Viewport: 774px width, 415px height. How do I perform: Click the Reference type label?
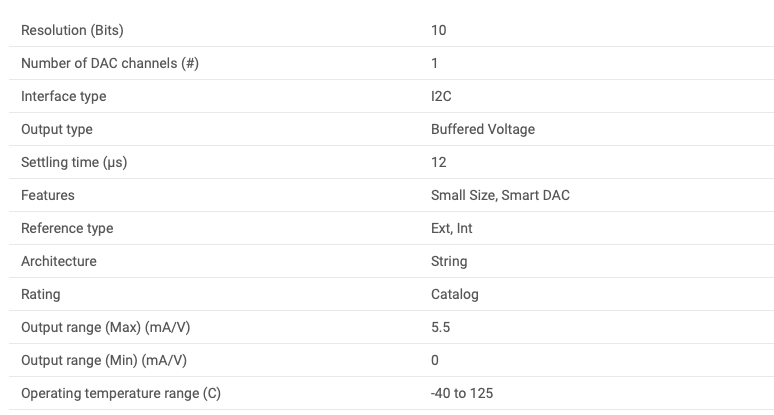tap(67, 228)
